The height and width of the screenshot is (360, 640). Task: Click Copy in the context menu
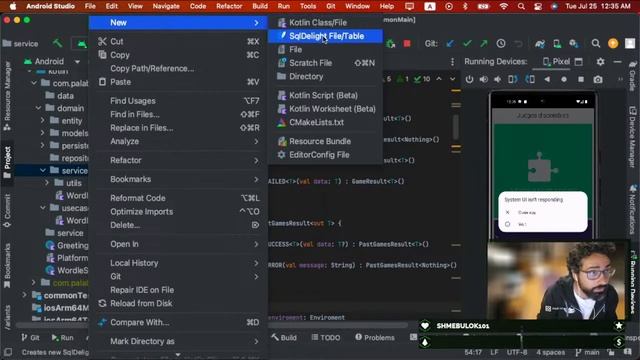(x=178, y=55)
